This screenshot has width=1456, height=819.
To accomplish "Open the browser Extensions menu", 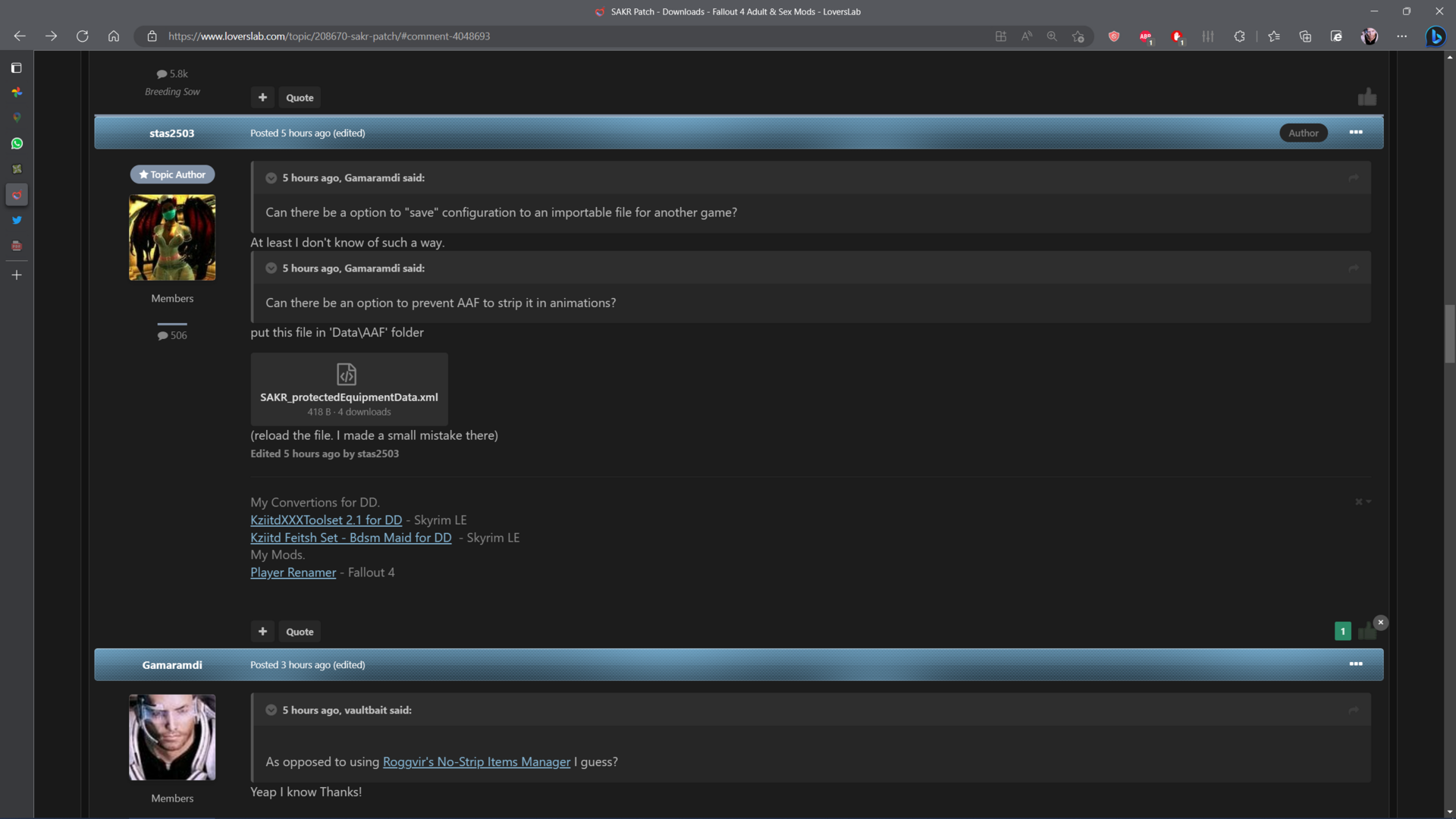I will (1240, 36).
